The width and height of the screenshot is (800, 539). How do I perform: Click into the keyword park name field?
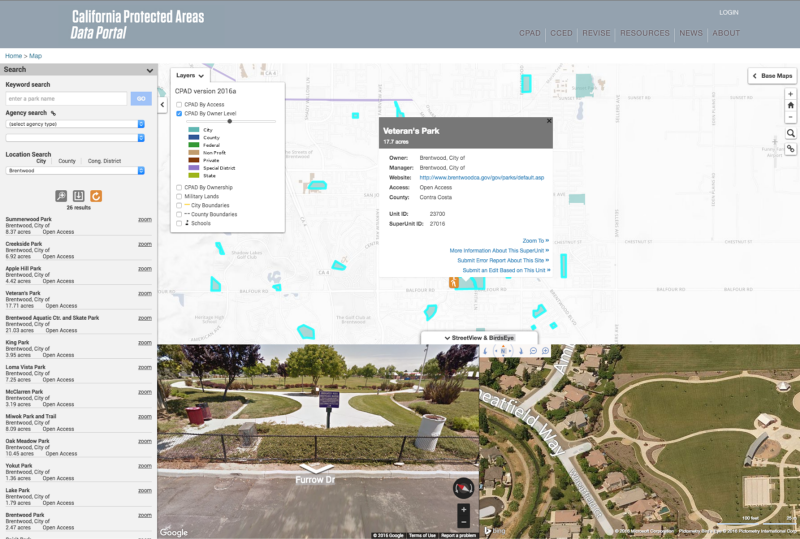[x=66, y=99]
